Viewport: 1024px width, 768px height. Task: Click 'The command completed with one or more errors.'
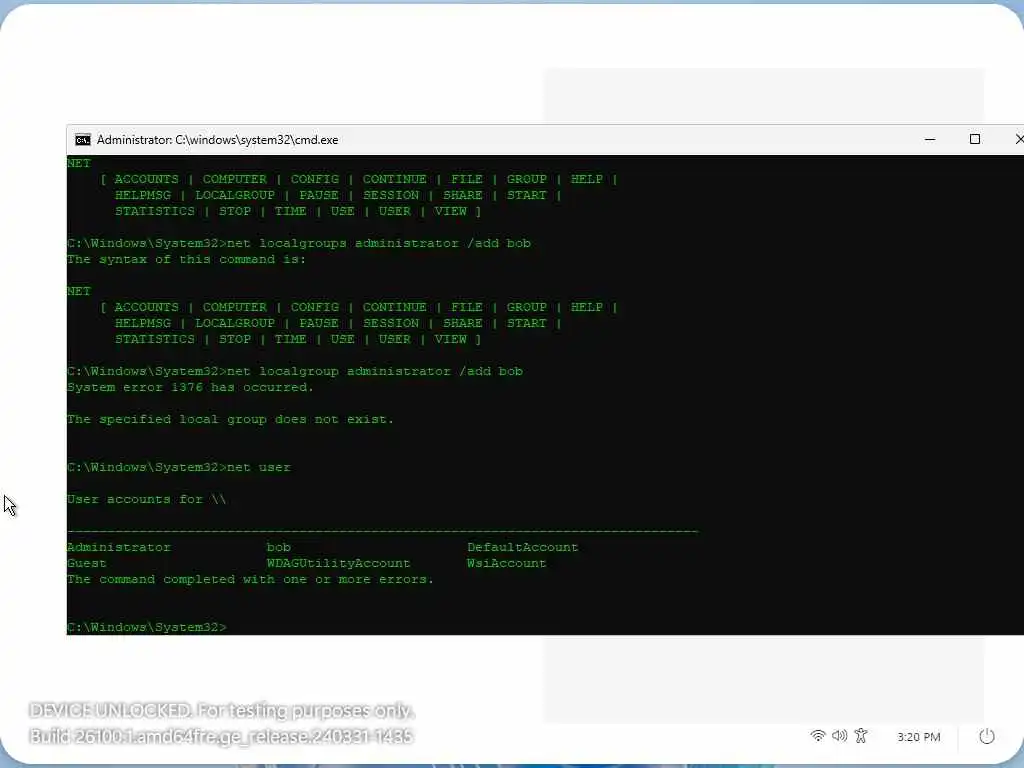pos(250,579)
